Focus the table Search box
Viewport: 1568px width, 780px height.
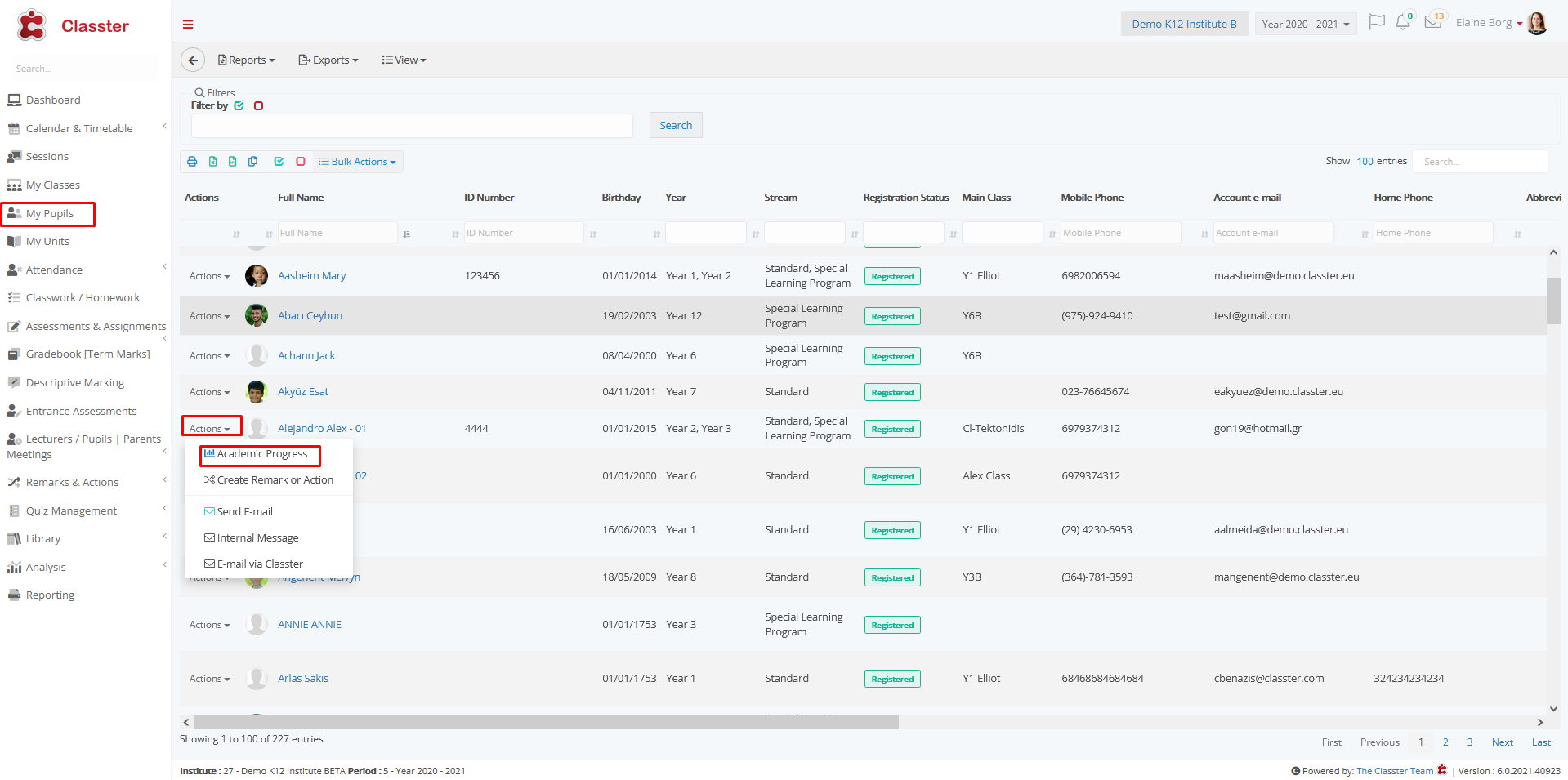pos(1481,162)
